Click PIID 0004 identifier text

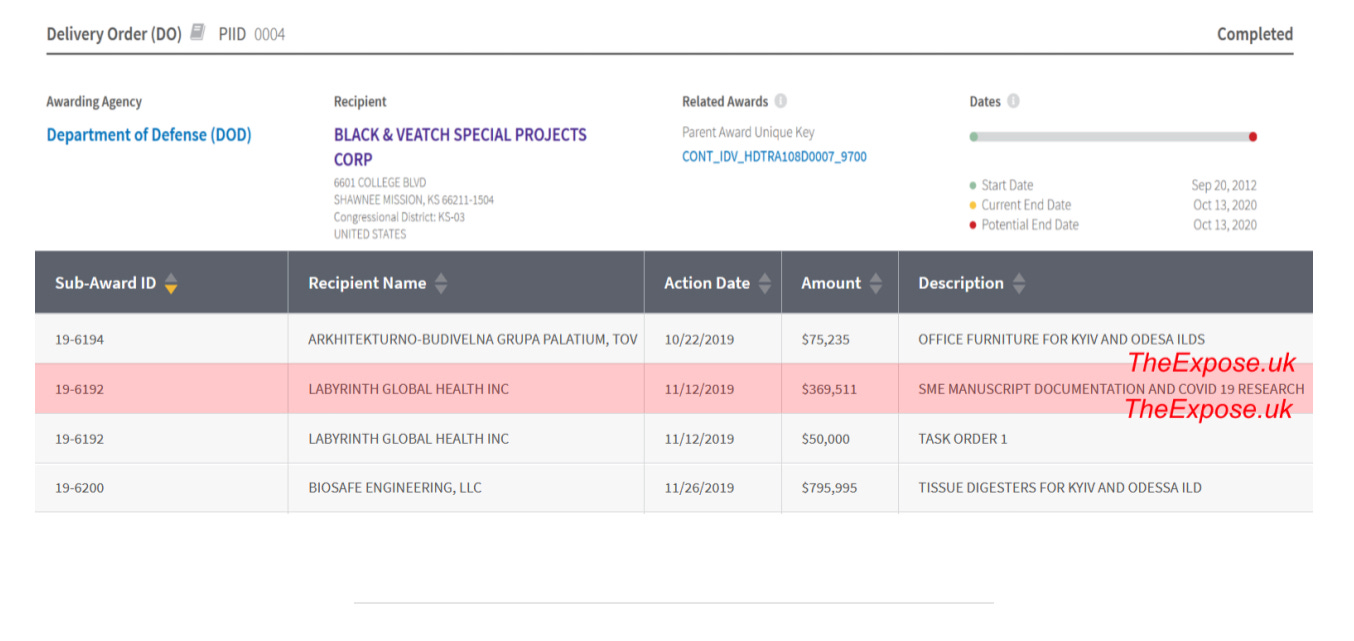pyautogui.click(x=252, y=34)
